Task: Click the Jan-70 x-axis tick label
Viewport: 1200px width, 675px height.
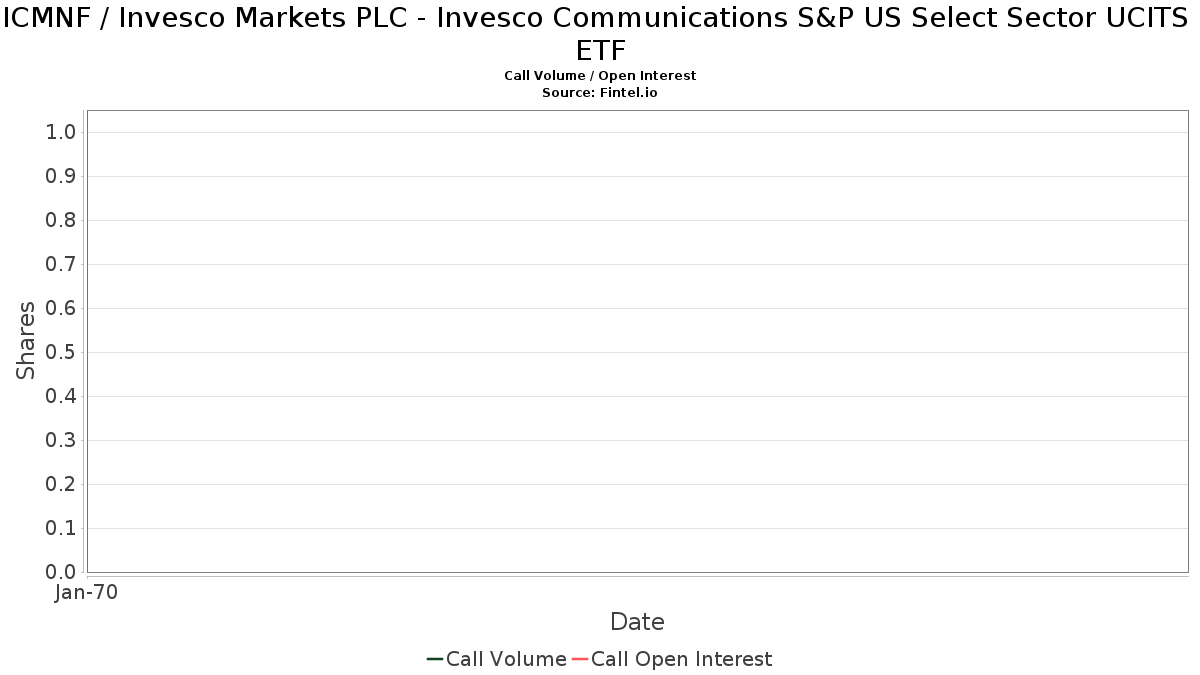Action: click(86, 593)
